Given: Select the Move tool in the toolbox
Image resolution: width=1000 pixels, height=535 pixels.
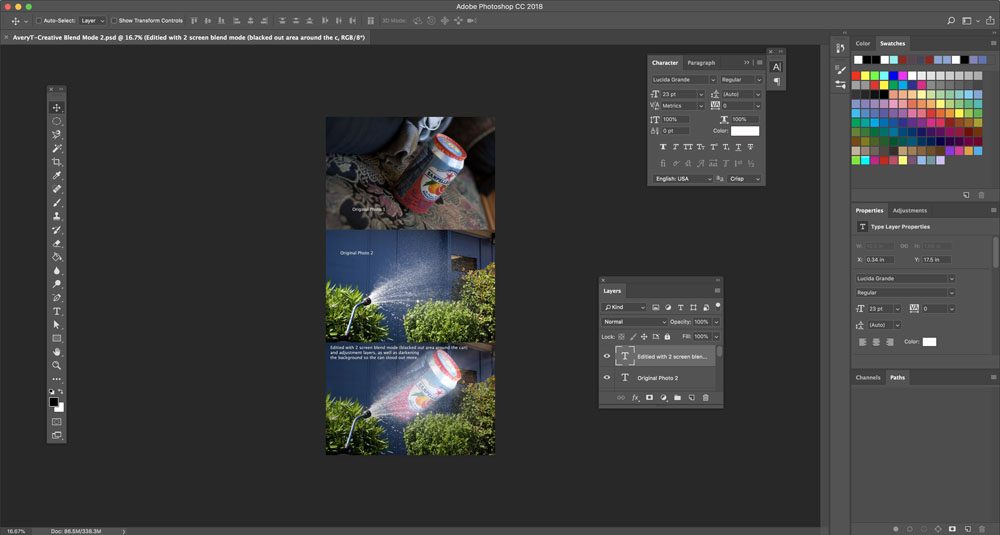Looking at the screenshot, I should pyautogui.click(x=57, y=108).
